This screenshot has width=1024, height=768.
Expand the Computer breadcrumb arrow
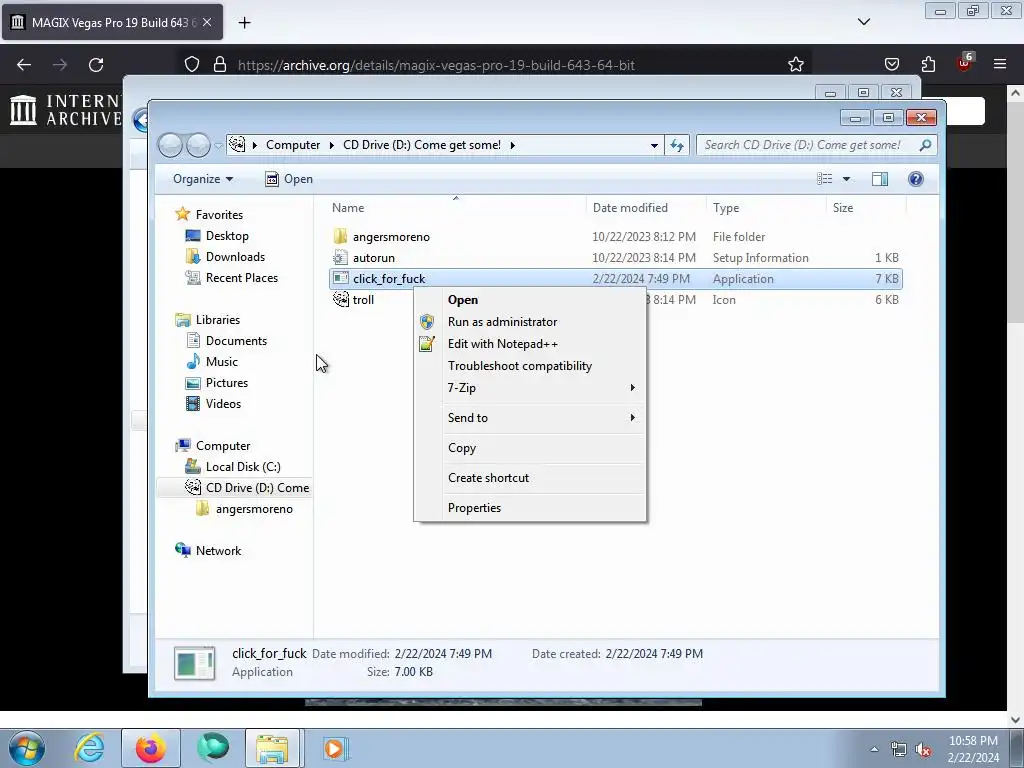(331, 145)
